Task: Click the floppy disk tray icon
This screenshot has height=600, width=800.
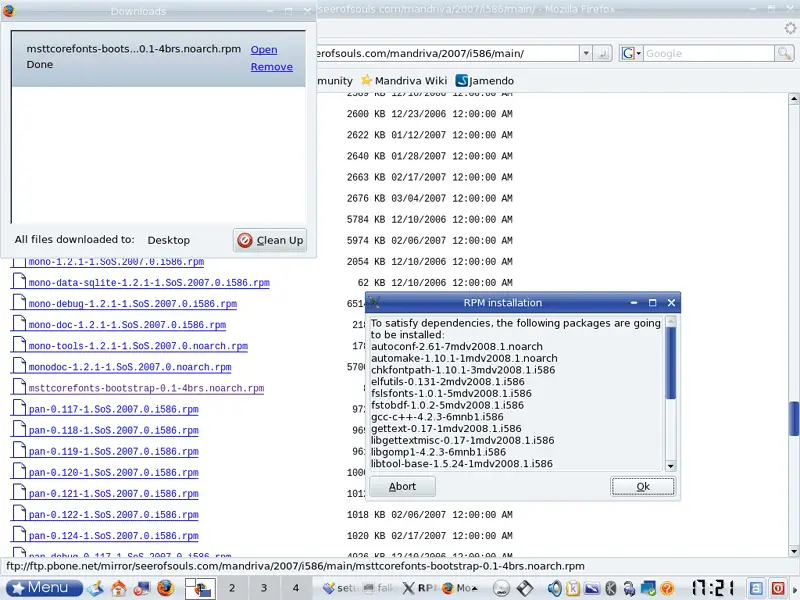Action: click(x=525, y=588)
